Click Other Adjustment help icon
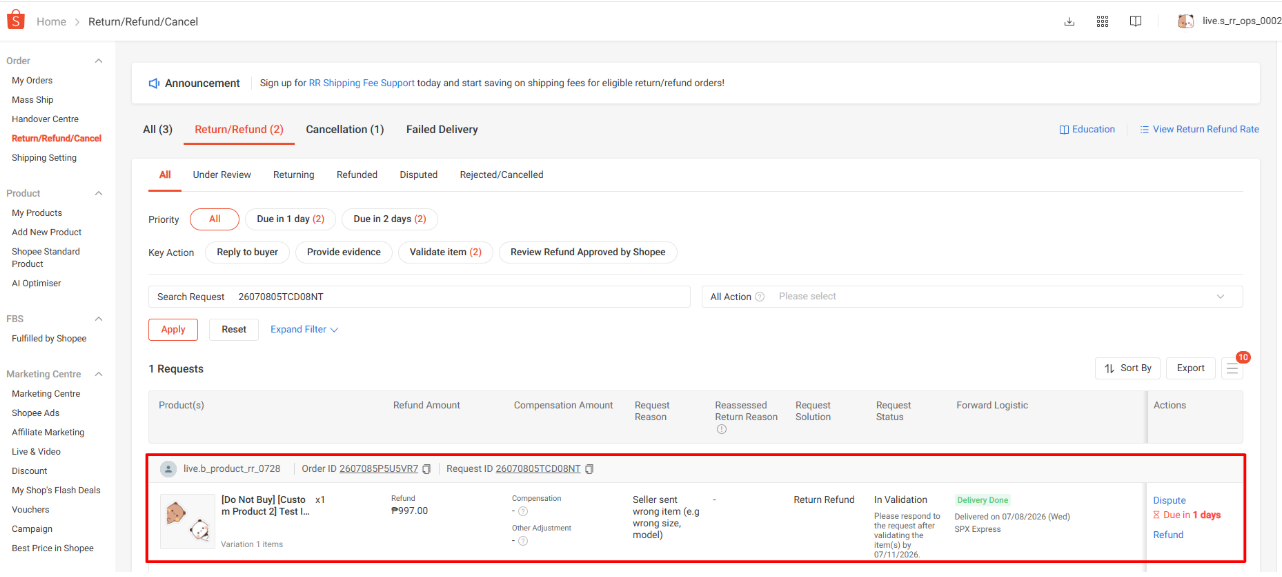Screen dimensions: 1282x577 522,541
